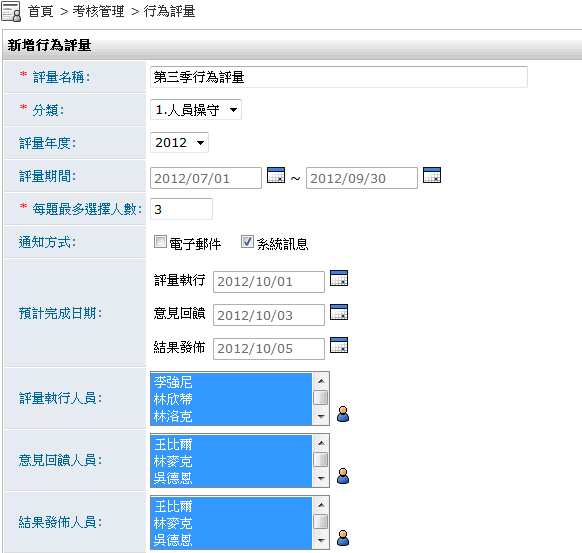This screenshot has height=553, width=582.
Task: Open person selector for 意見回饋人員
Action: (343, 476)
